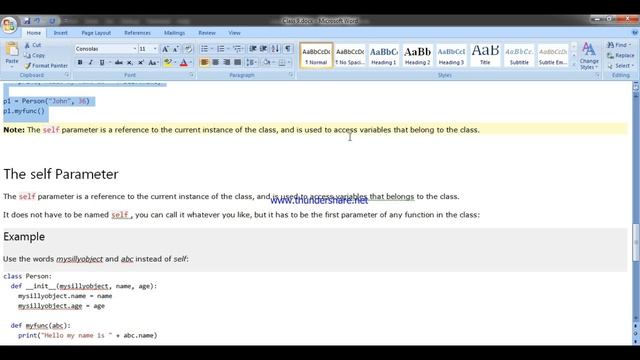Cut the selected text
This screenshot has width=640, height=360.
point(33,45)
